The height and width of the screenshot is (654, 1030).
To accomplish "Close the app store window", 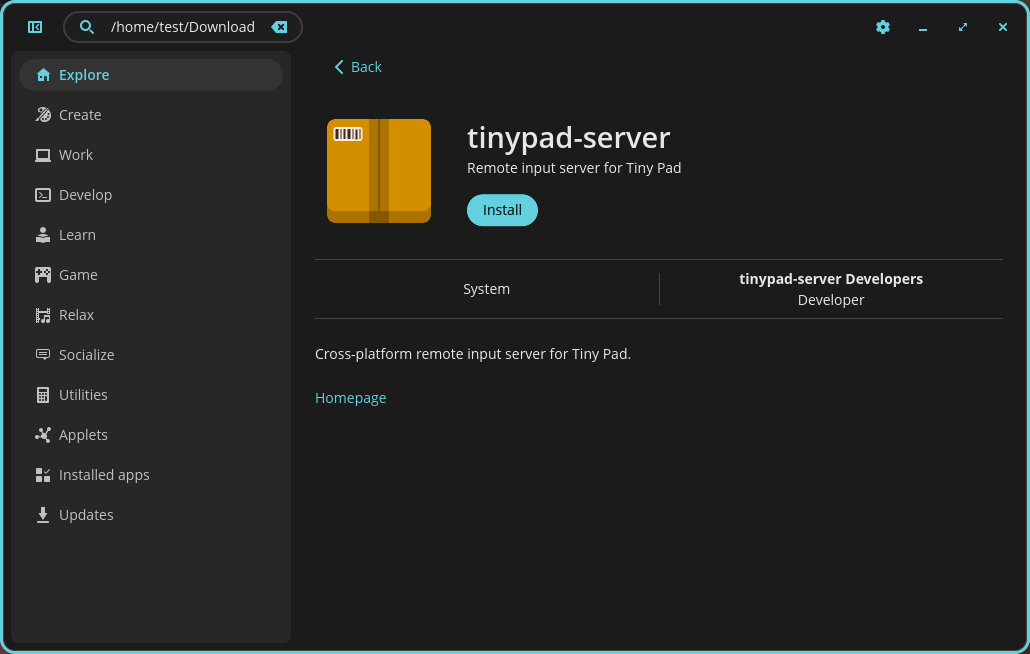I will (1003, 27).
